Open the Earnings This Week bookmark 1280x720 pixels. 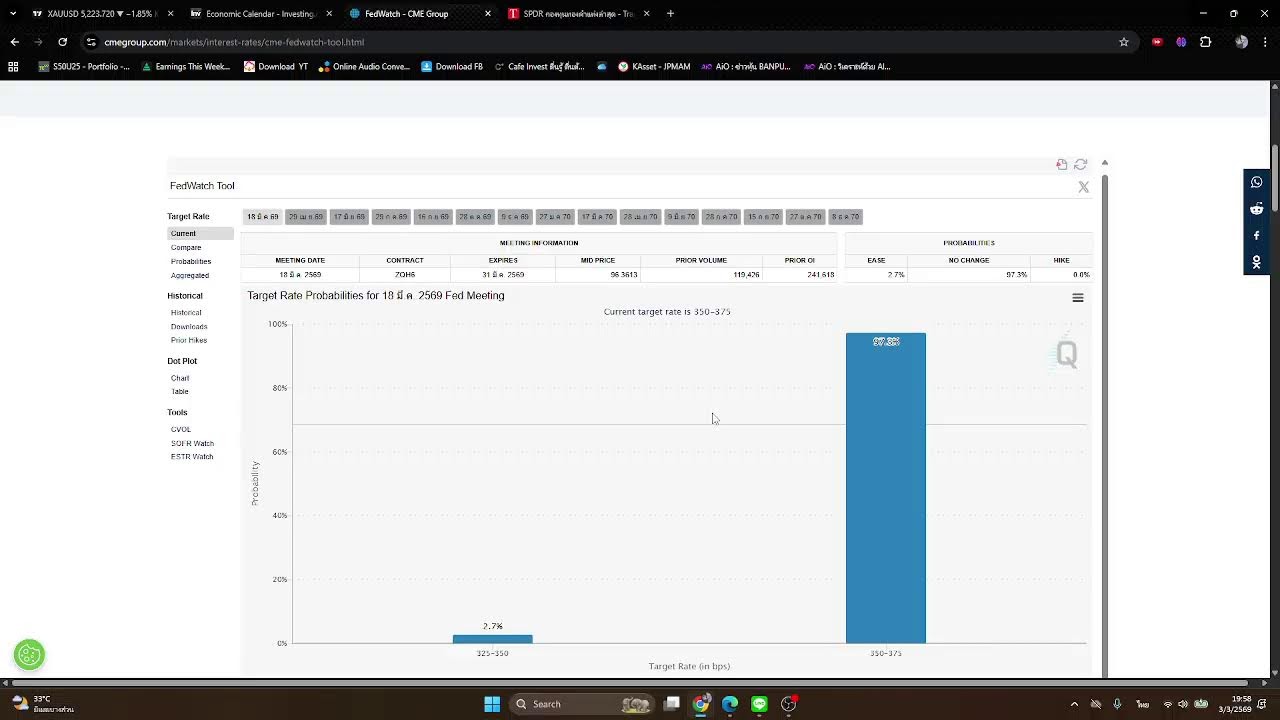(186, 67)
